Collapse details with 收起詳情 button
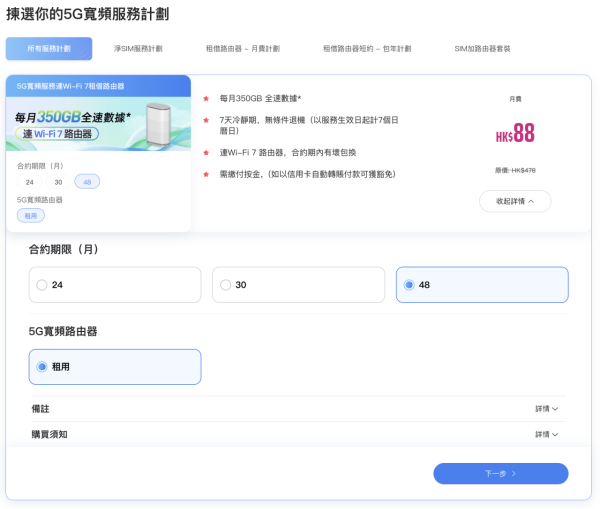 point(515,201)
